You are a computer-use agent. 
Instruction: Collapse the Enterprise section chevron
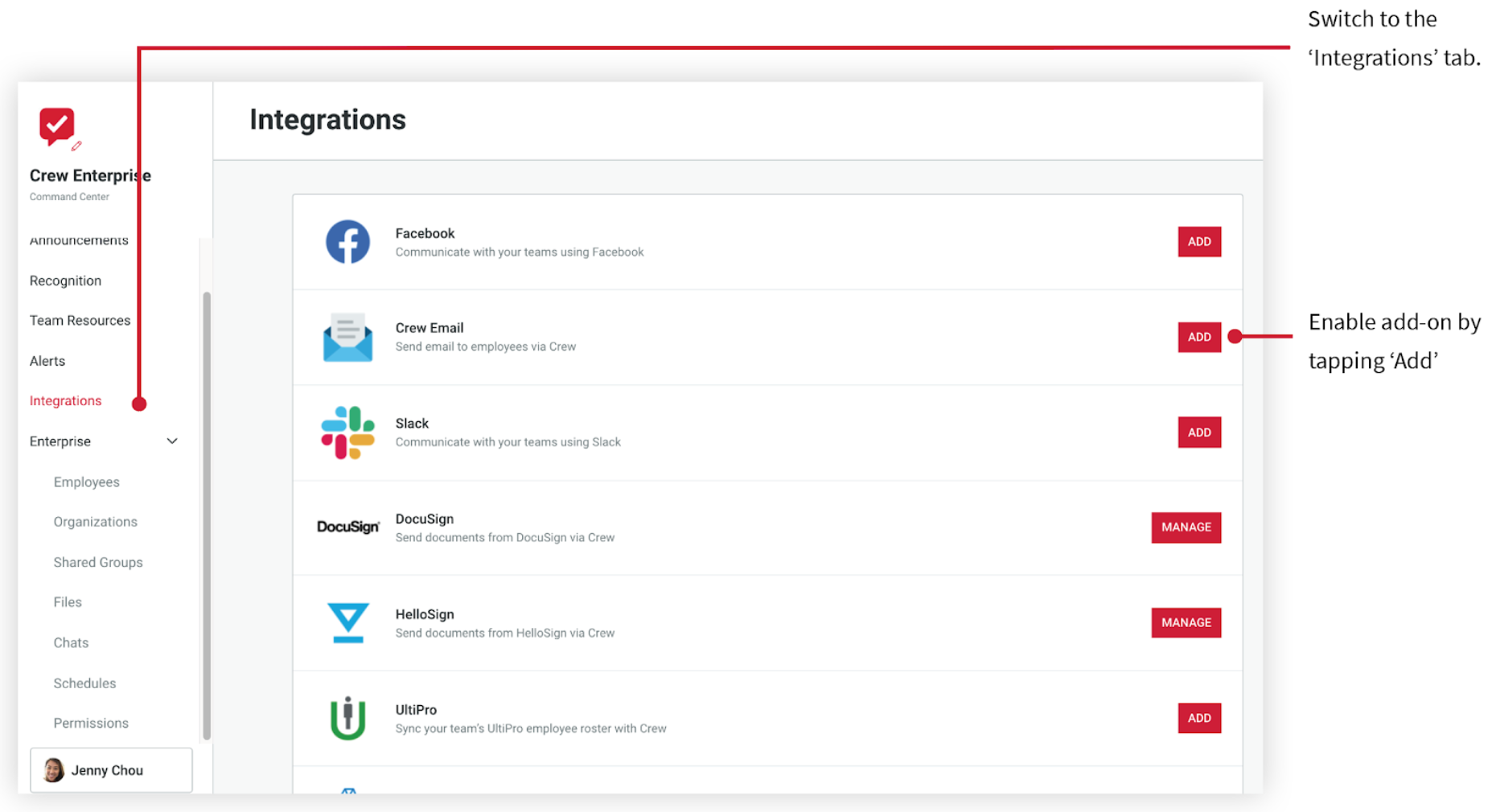pyautogui.click(x=172, y=441)
